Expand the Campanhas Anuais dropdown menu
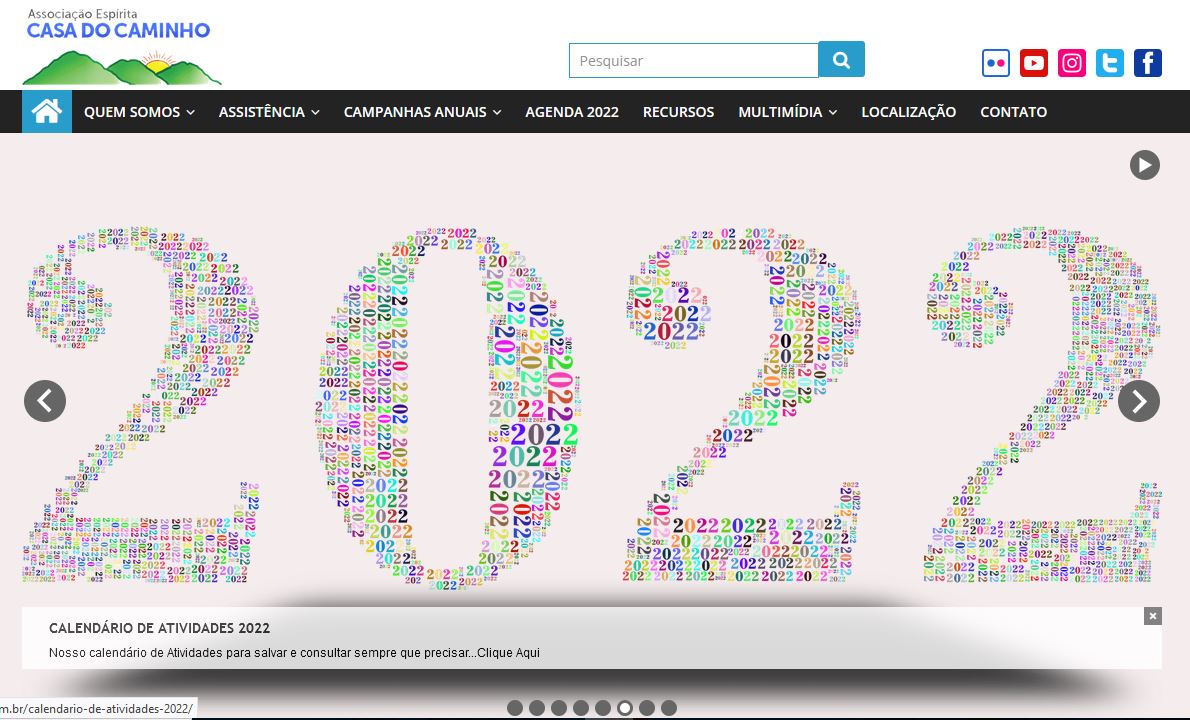This screenshot has height=720, width=1190. point(422,112)
